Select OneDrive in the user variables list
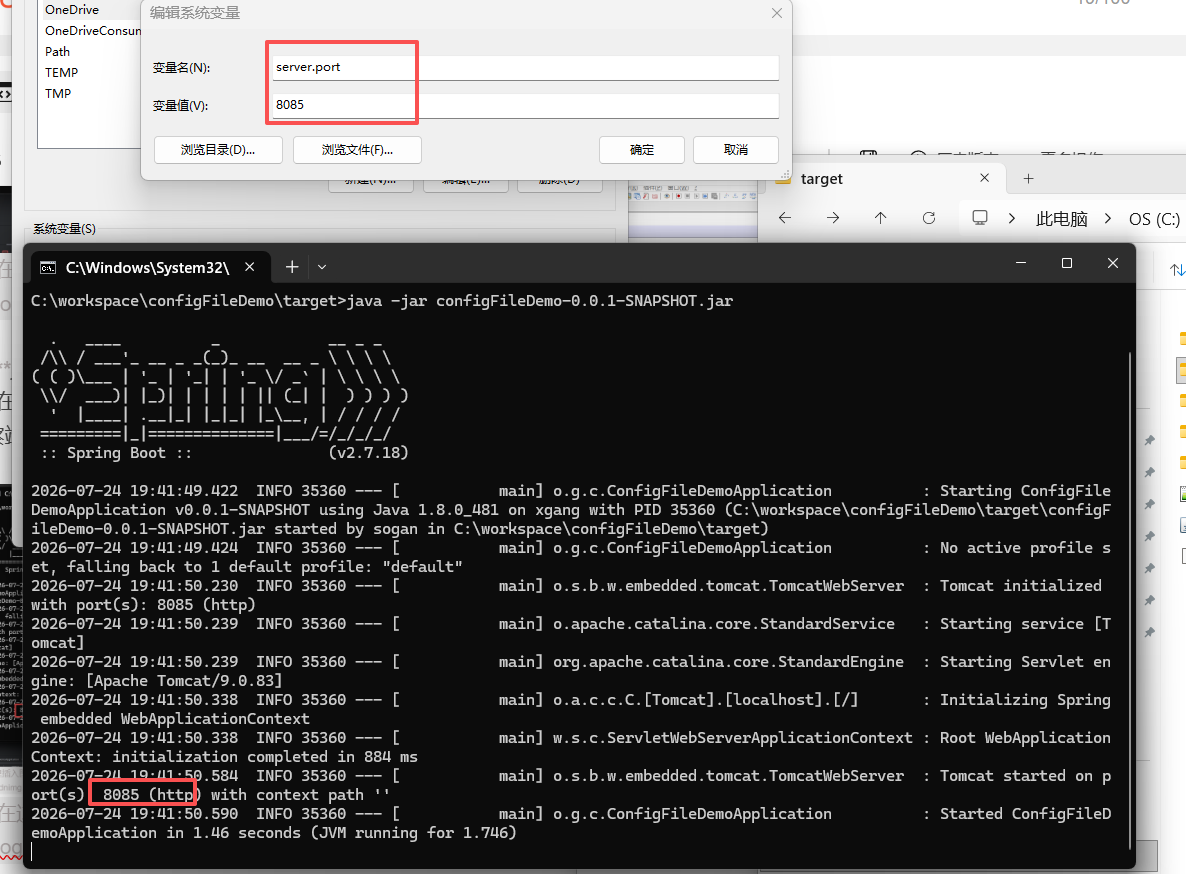Screen dimensions: 1186x874 (x=72, y=10)
